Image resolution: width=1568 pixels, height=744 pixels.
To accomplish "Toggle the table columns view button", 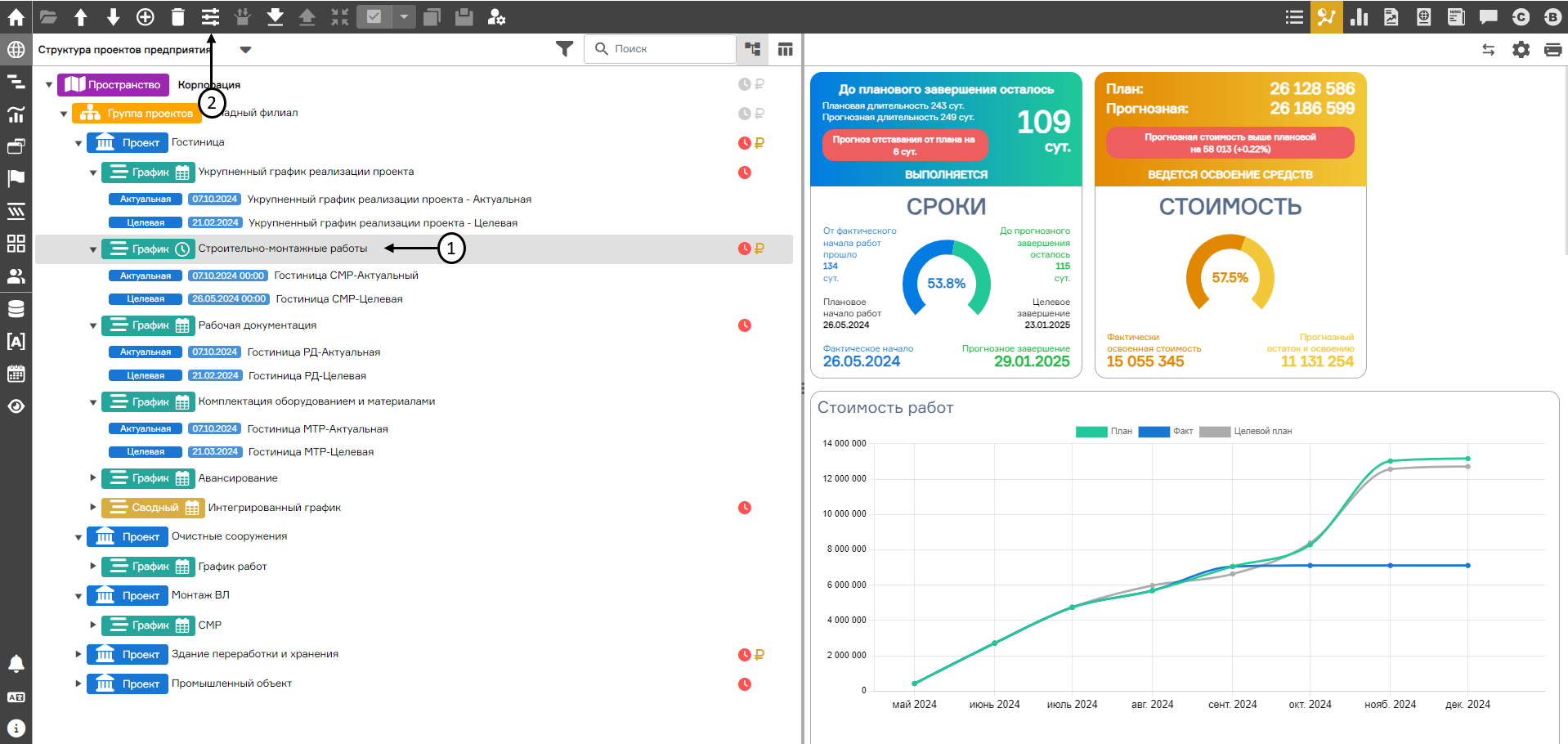I will coord(786,50).
